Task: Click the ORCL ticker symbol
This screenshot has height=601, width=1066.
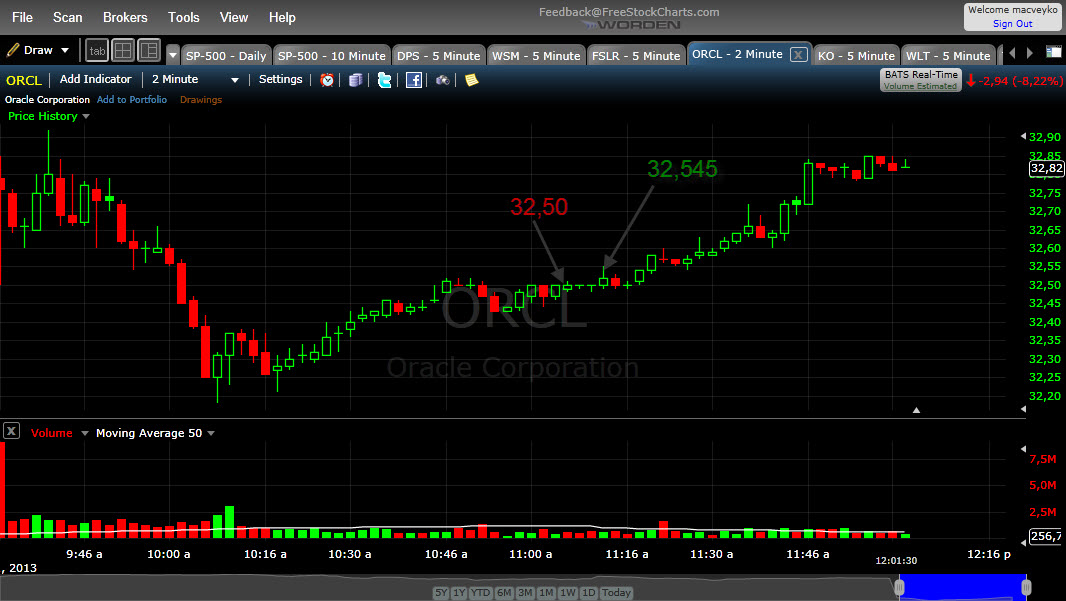Action: 24,80
